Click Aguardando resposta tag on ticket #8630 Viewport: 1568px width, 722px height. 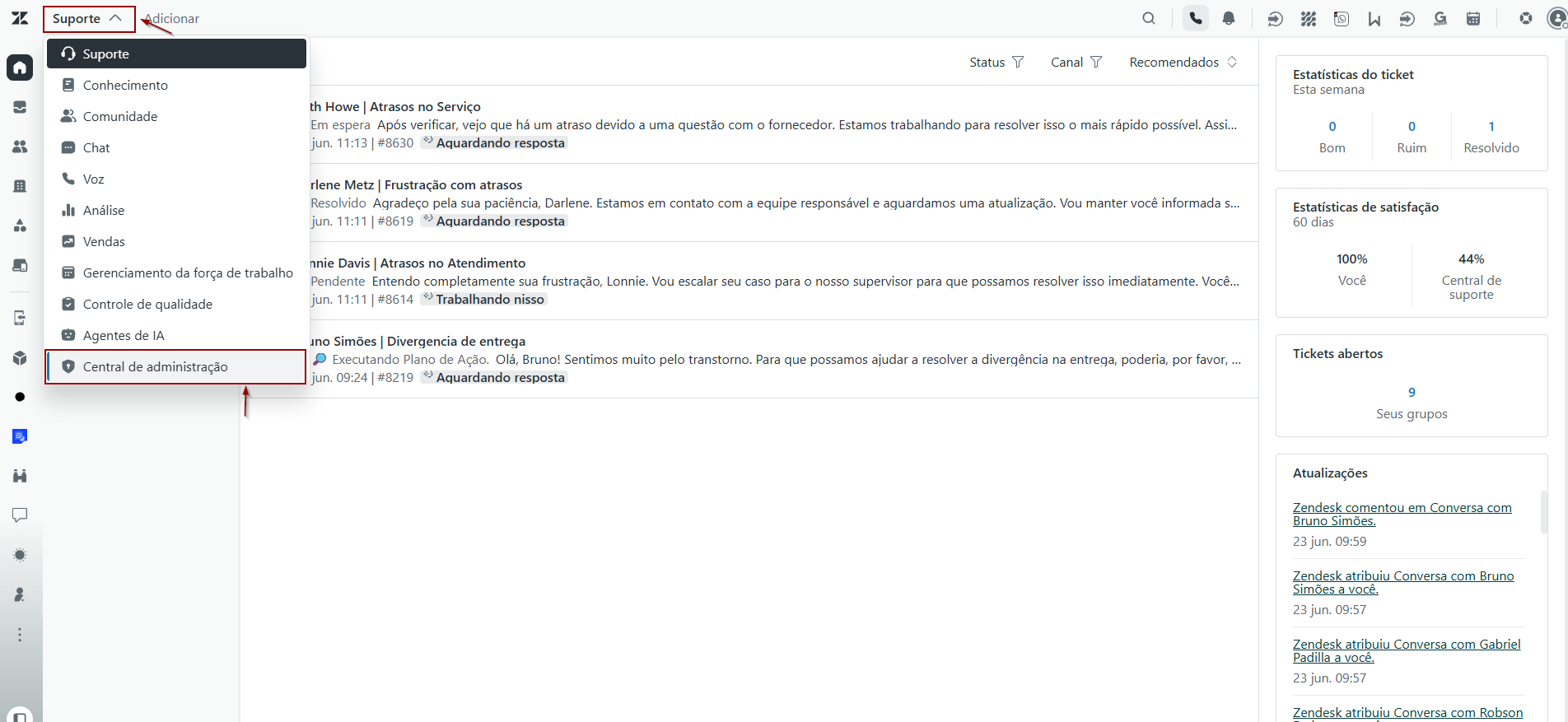click(494, 142)
